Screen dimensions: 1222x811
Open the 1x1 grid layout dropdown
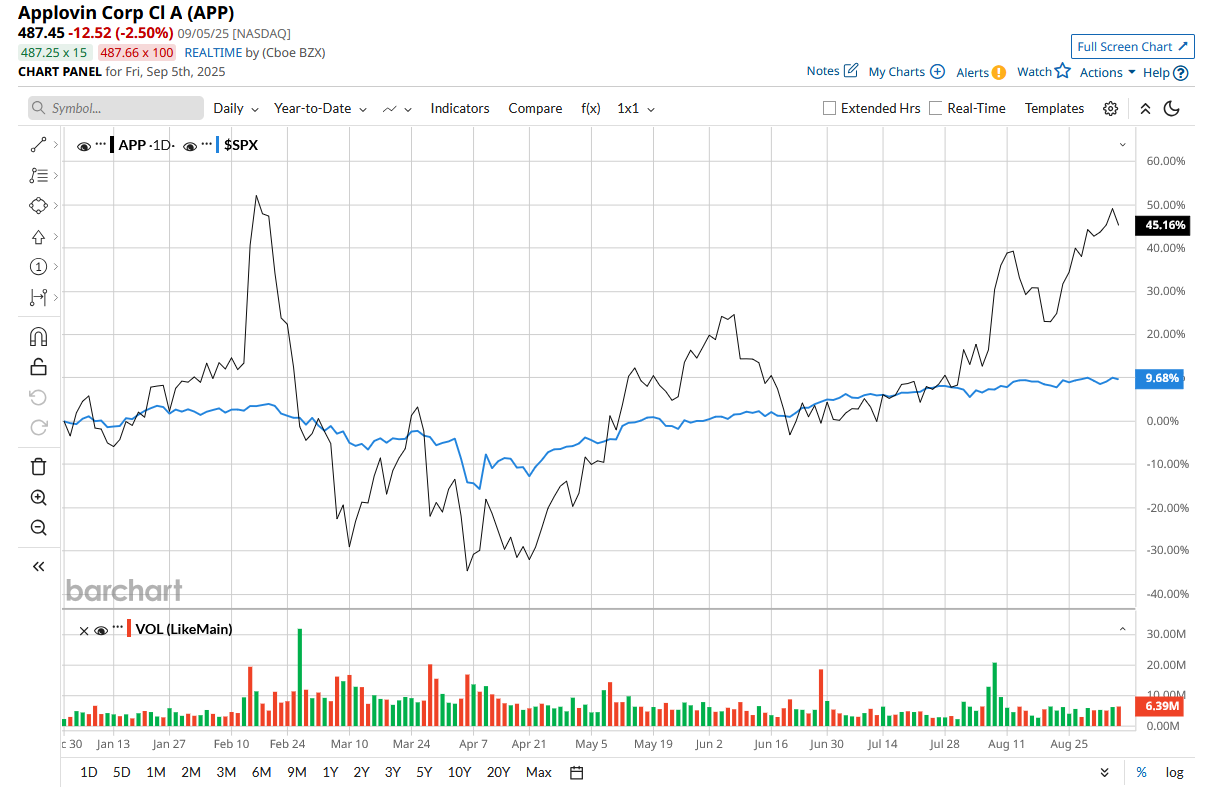[x=636, y=108]
